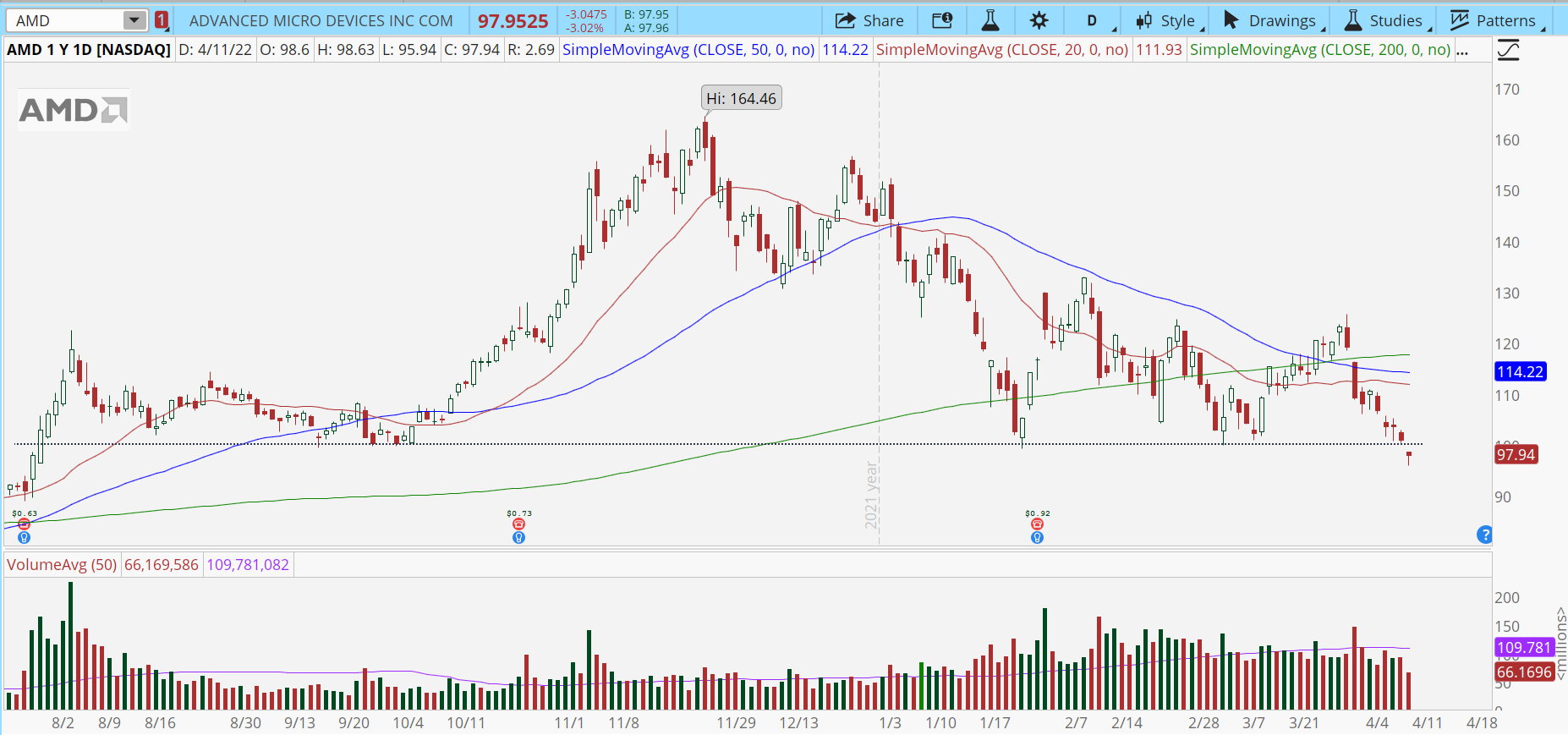This screenshot has height=735, width=1568.
Task: Click the red symbol link number 1 icon
Action: pos(162,20)
